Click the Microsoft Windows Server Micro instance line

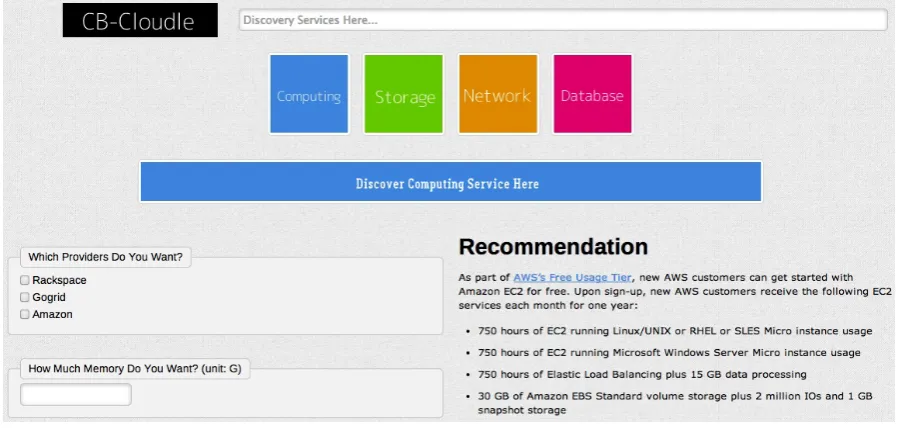point(669,353)
